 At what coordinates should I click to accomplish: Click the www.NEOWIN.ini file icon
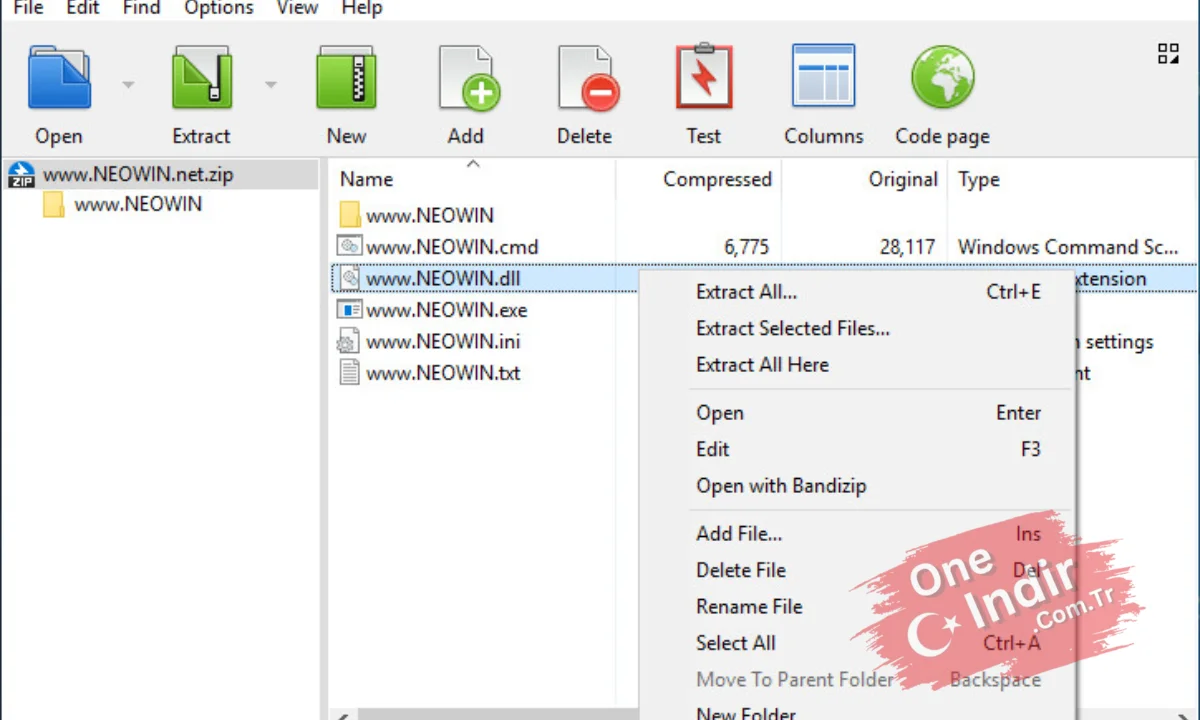click(348, 341)
